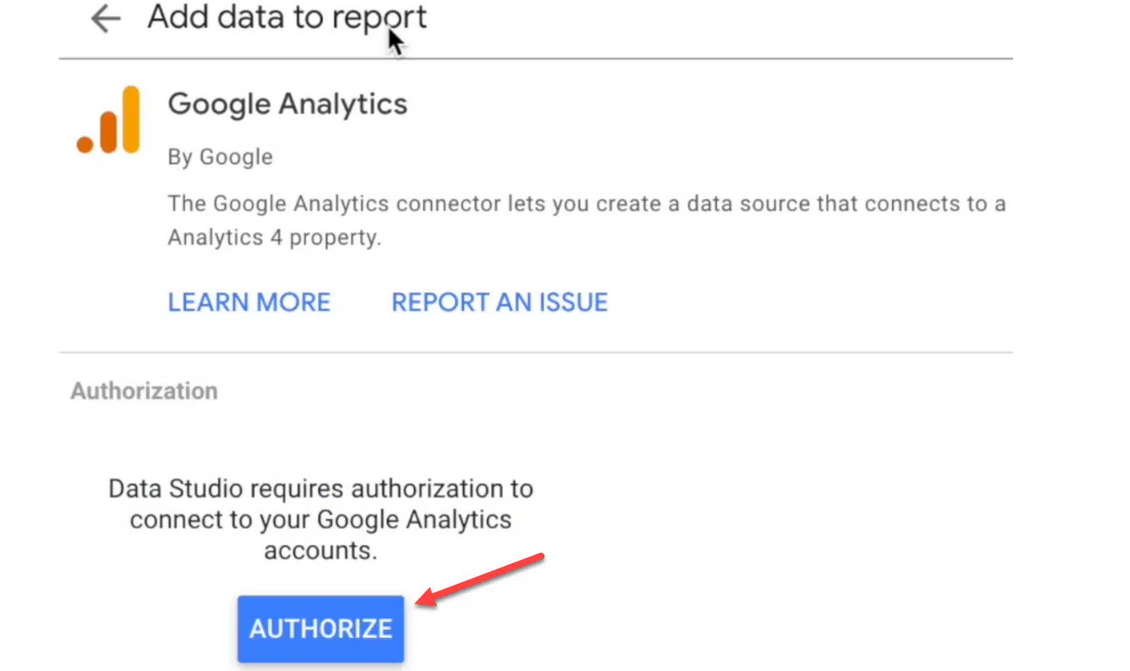Click the divider line below page title
Screen dimensions: 1130x671
pyautogui.click(x=535, y=58)
